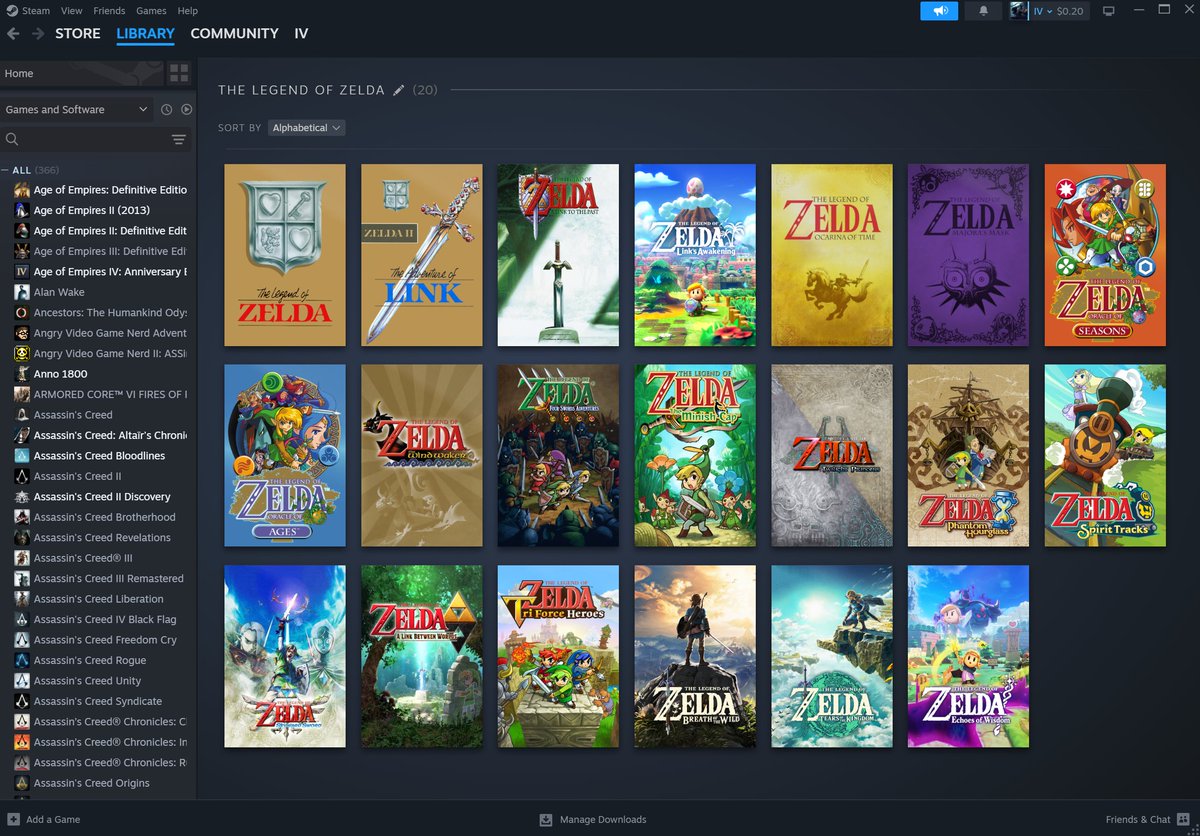This screenshot has height=836, width=1200.
Task: Open Friends & Chat icon
Action: [x=1185, y=819]
